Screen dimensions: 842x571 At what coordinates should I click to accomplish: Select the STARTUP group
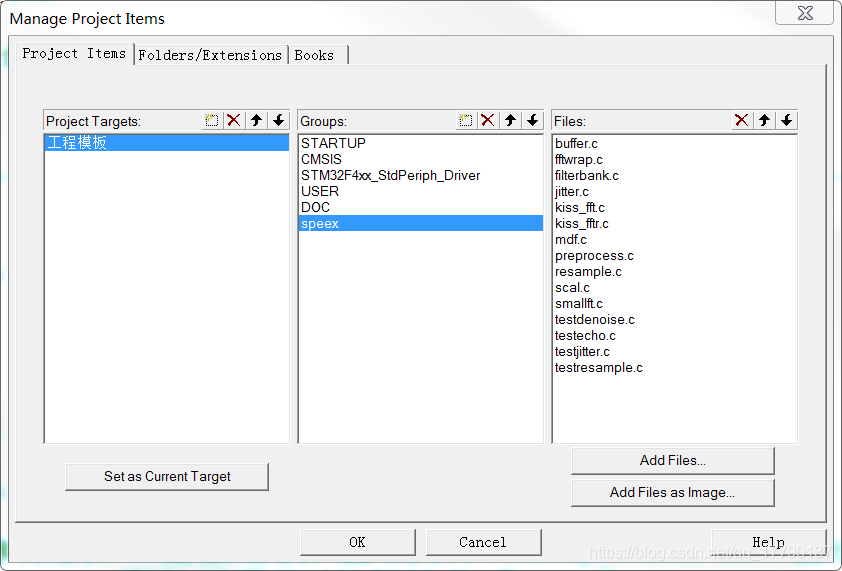click(420, 143)
